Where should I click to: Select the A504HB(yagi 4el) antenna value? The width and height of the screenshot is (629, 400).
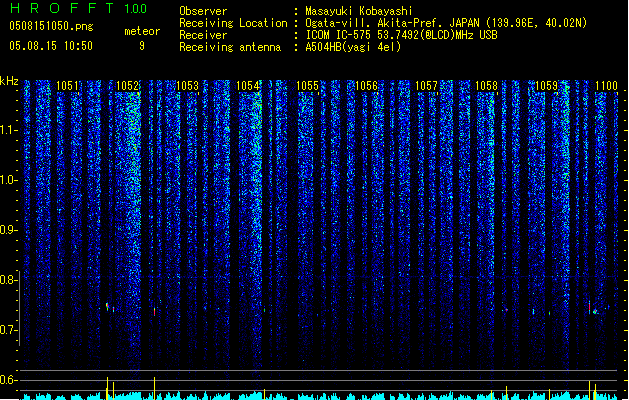353,47
